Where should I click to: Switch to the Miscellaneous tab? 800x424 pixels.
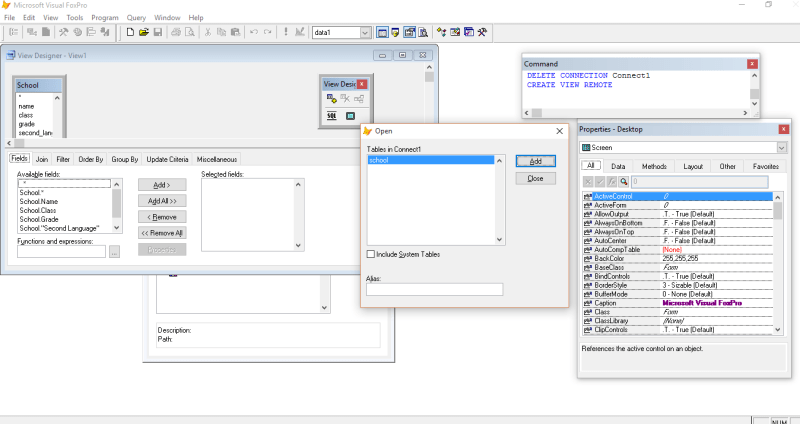217,159
